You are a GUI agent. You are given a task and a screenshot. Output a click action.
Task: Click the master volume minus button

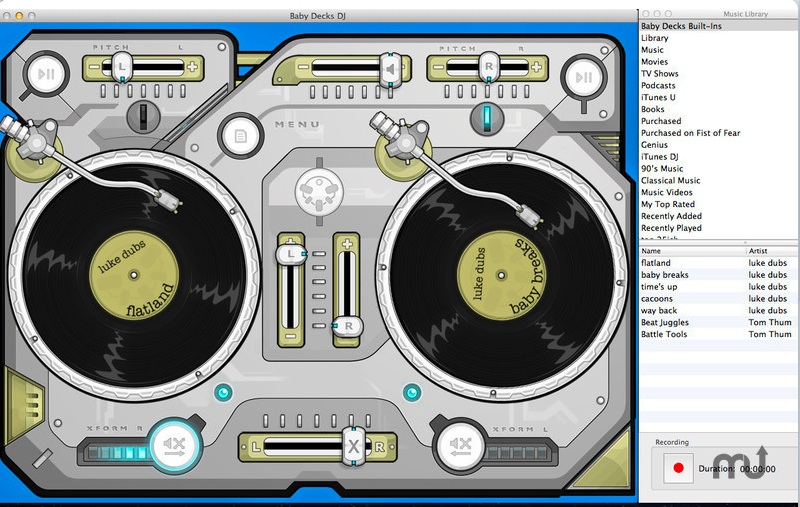[x=303, y=67]
